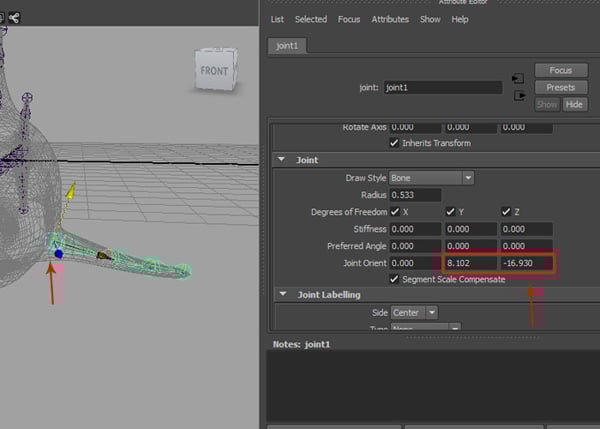Viewport: 600px width, 429px height.
Task: Toggle Segment Scale Compensate checkbox
Action: (x=394, y=279)
